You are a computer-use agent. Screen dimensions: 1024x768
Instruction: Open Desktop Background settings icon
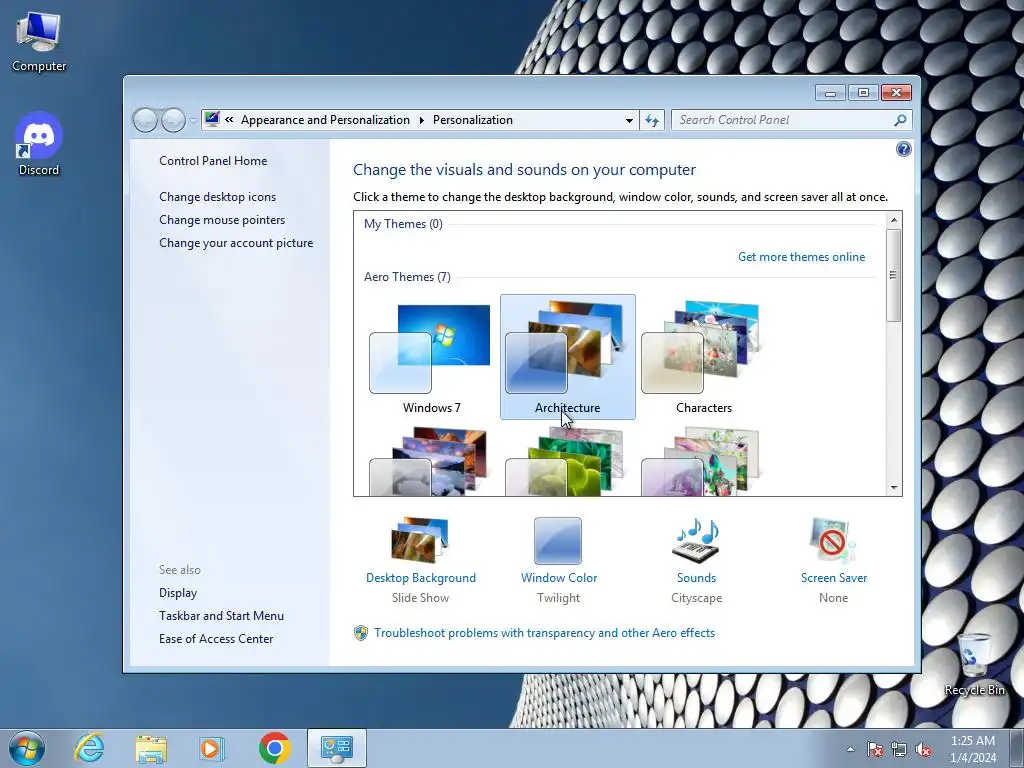pos(420,540)
